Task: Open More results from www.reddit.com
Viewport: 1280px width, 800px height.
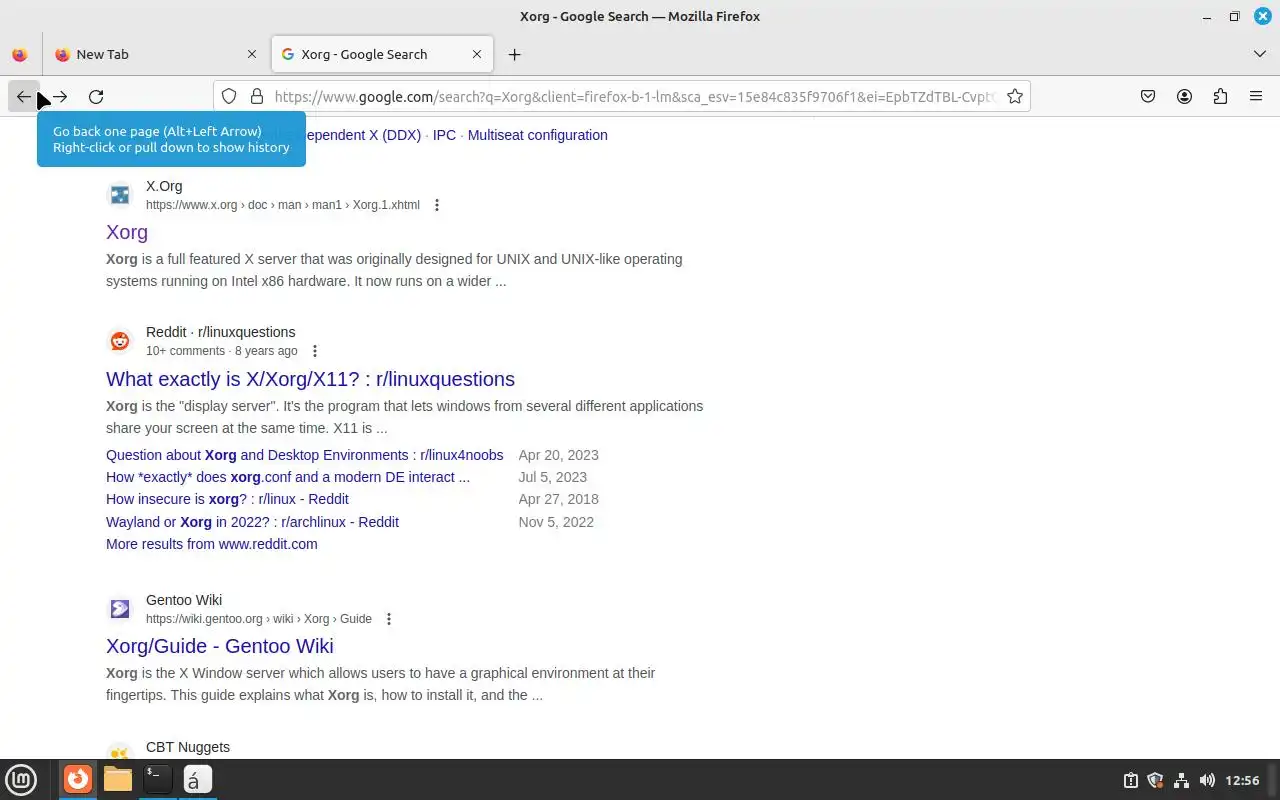Action: pyautogui.click(x=212, y=544)
